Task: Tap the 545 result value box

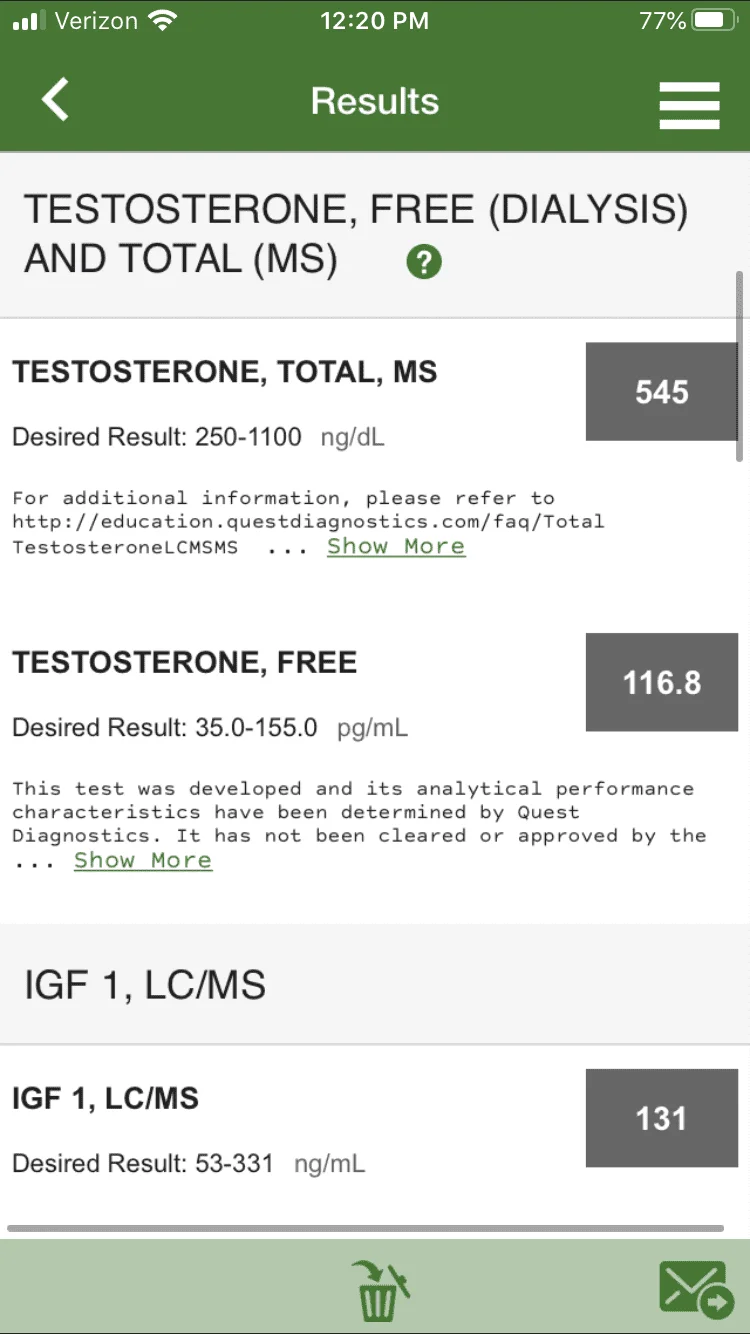Action: 662,391
